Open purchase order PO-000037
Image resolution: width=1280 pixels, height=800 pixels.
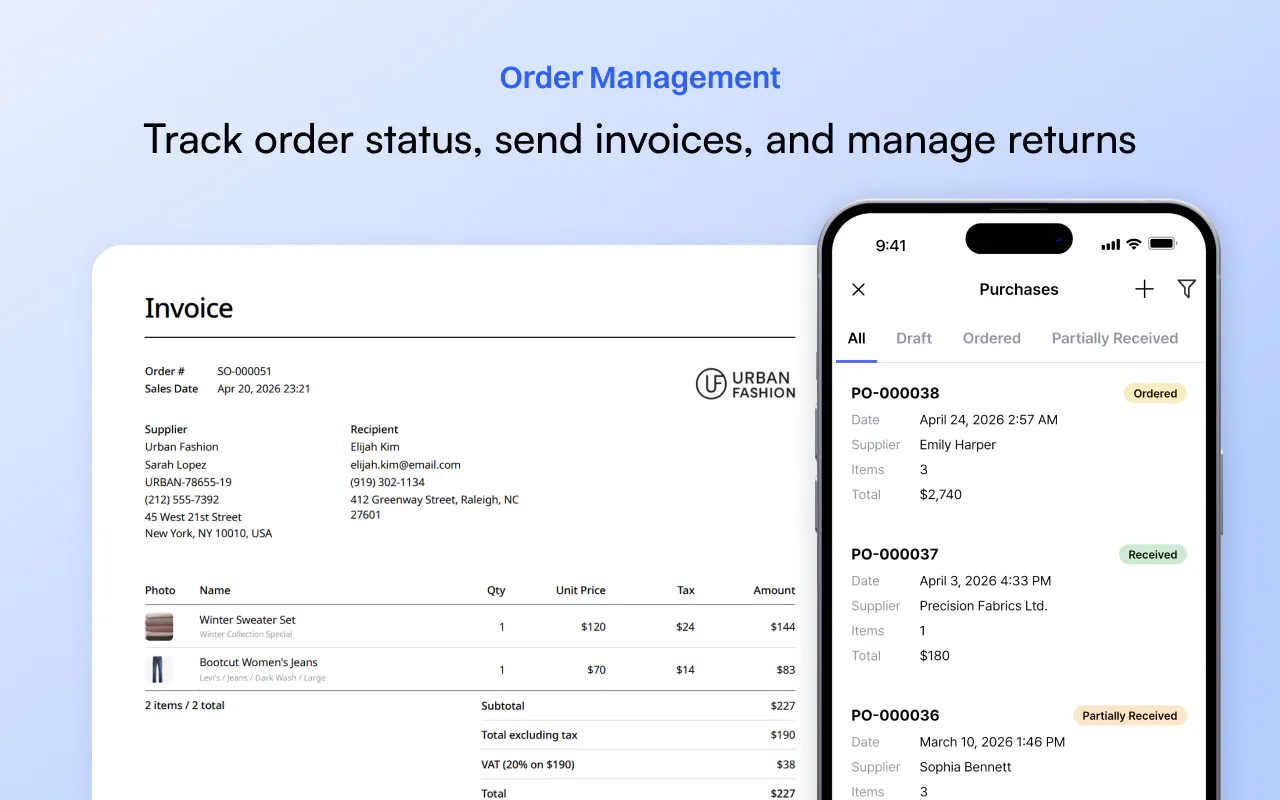(895, 554)
